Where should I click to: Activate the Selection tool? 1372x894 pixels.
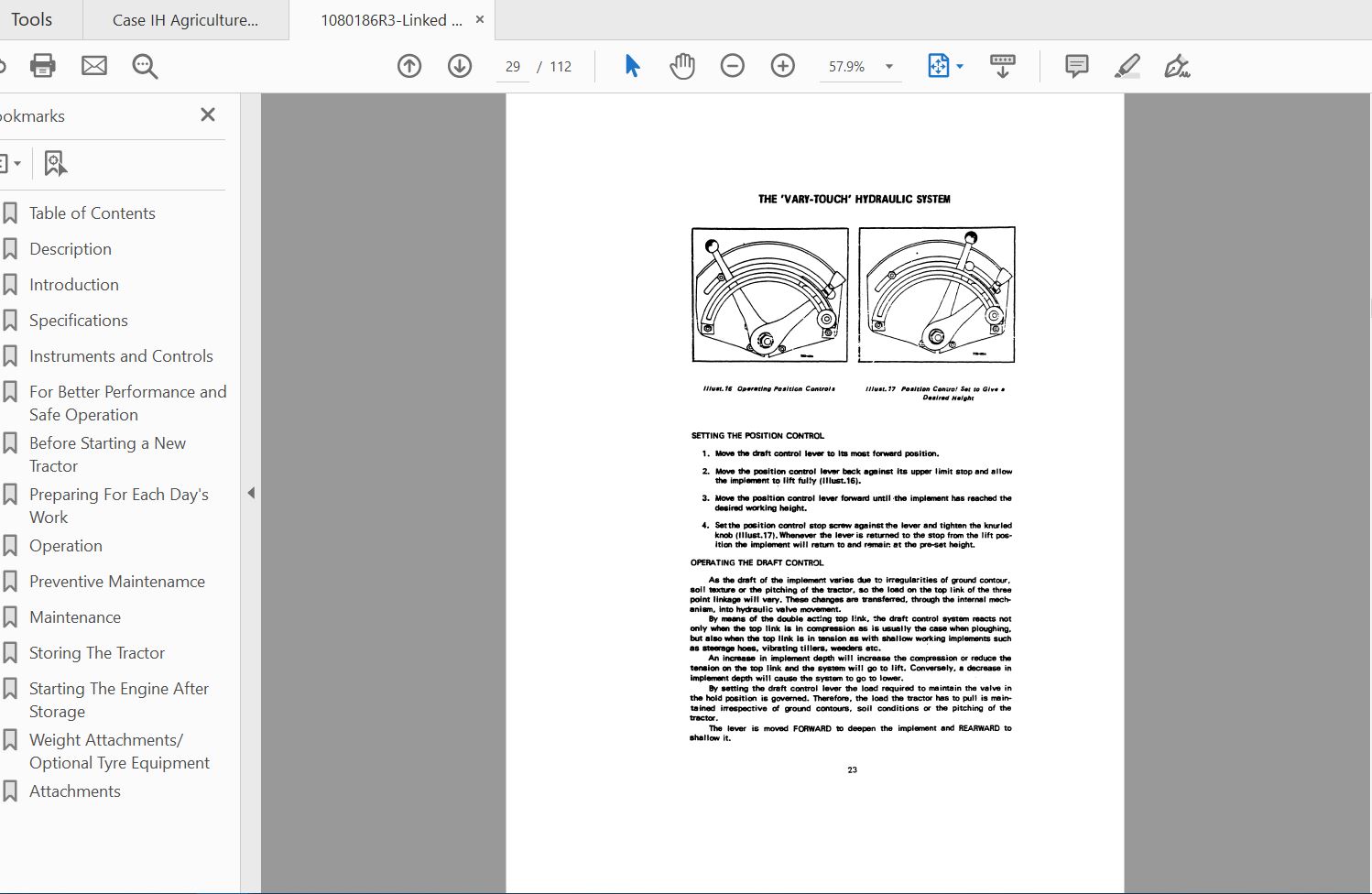(631, 65)
